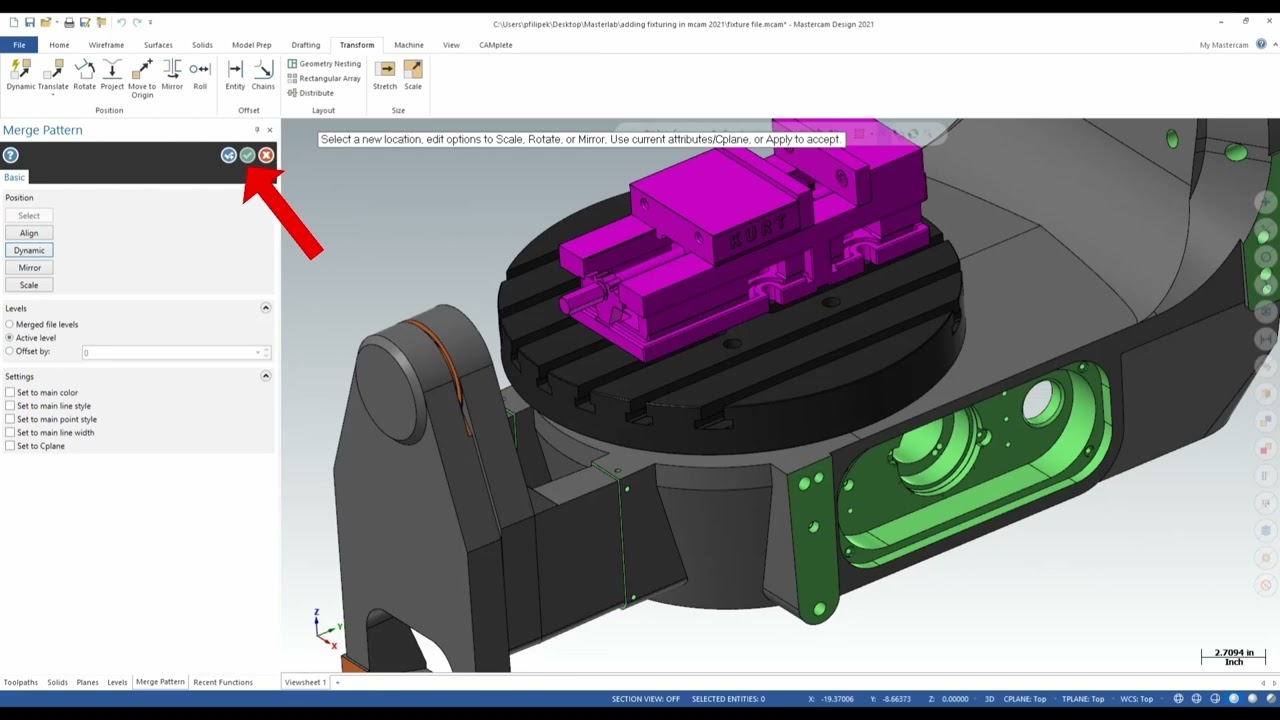Choose the Move to Origin tool
Screen dimensions: 1280x720
click(142, 78)
